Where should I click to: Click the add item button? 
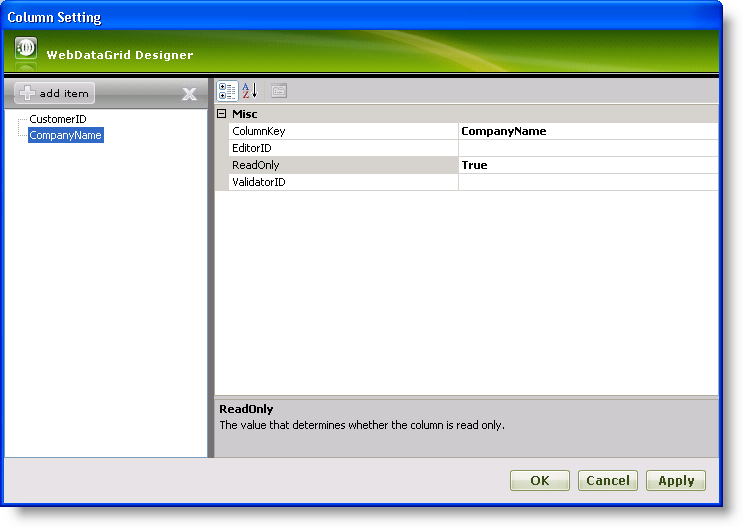[54, 93]
